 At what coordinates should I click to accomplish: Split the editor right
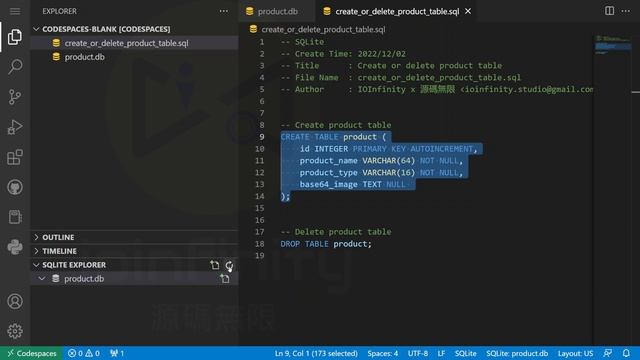[x=609, y=11]
